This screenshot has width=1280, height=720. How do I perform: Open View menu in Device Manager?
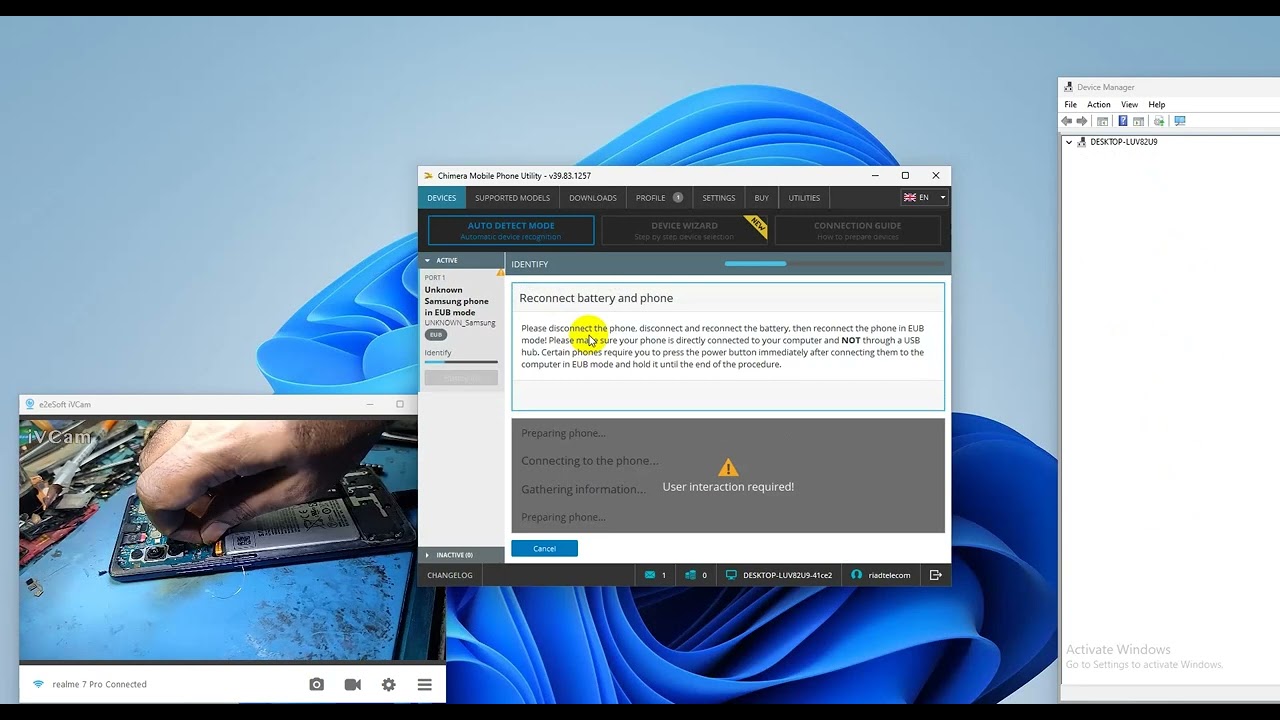point(1129,104)
